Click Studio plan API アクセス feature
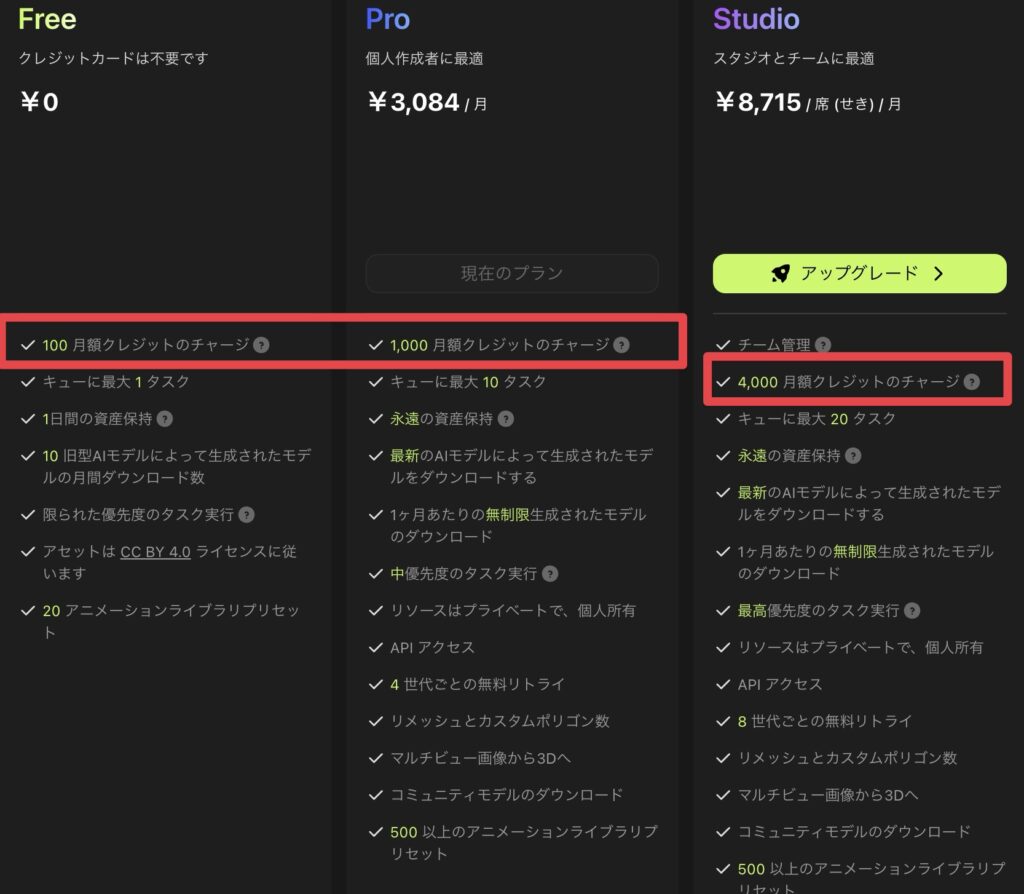Screen dimensions: 1024x894 pyautogui.click(x=780, y=684)
